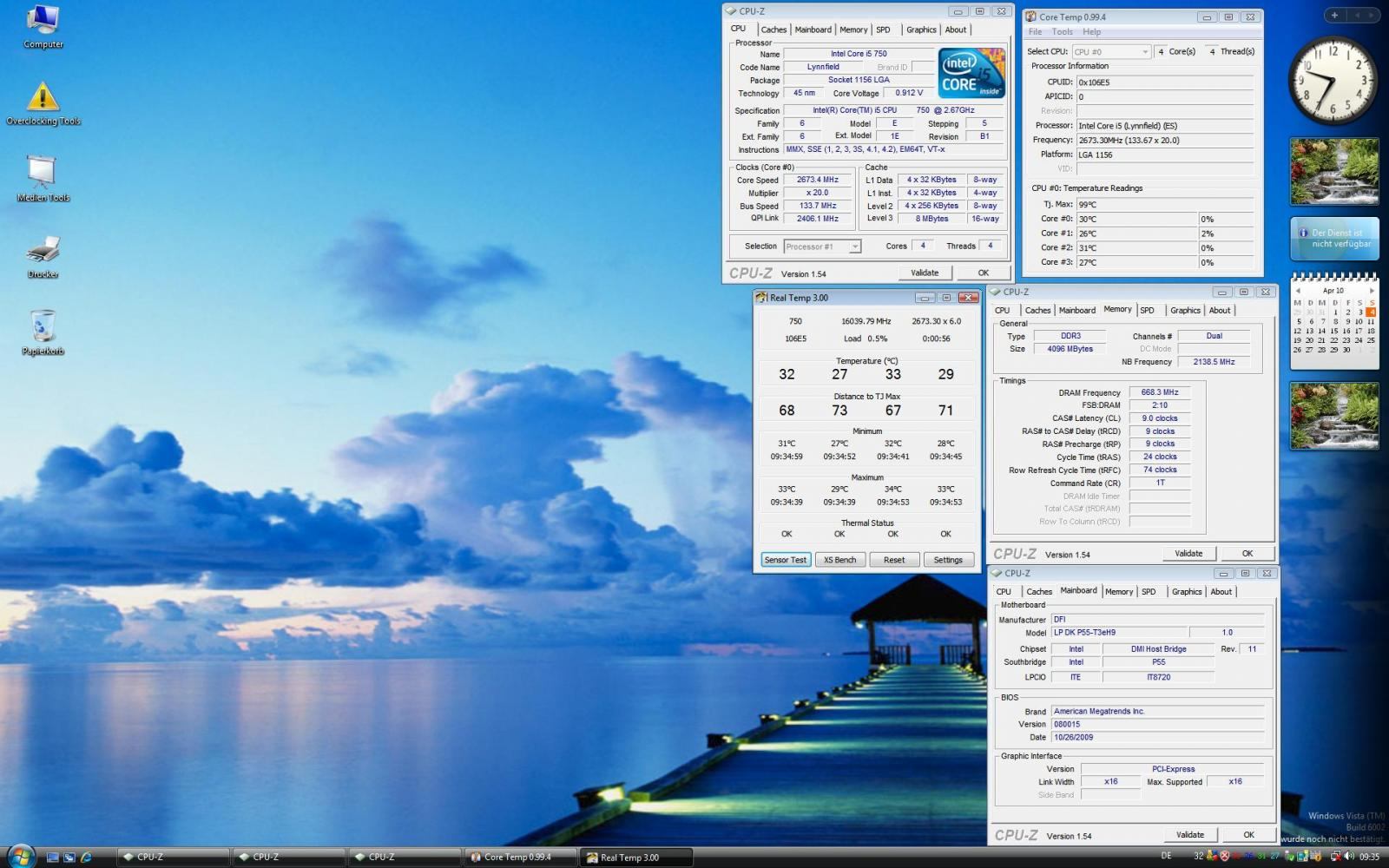Click Specification Intel(R) Core(TM) i5 CPU field
Viewport: 1389px width, 868px height.
(893, 110)
